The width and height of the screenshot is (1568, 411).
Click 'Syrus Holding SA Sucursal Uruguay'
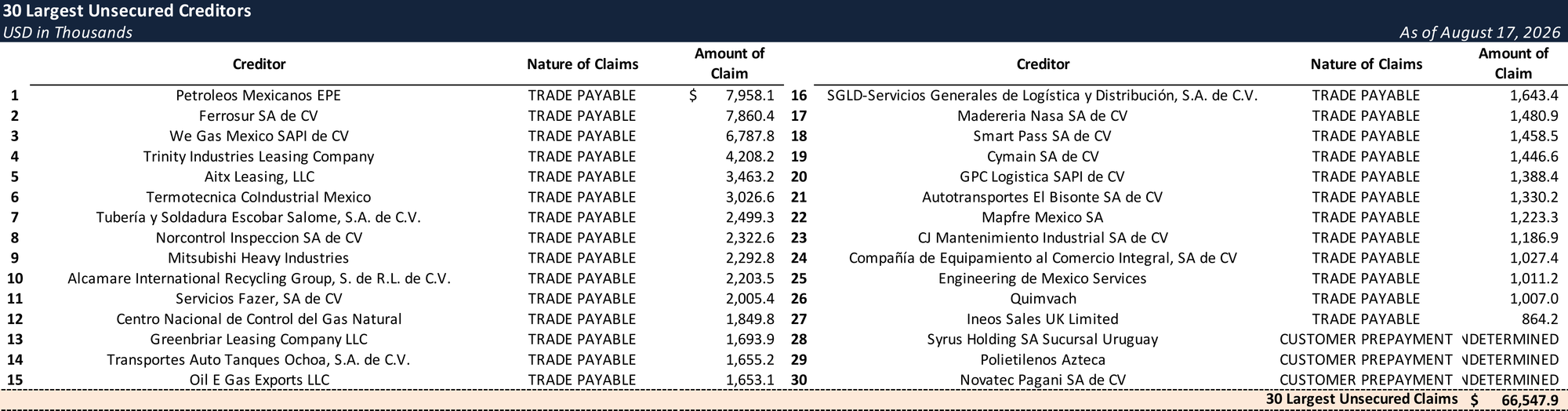tap(1043, 340)
